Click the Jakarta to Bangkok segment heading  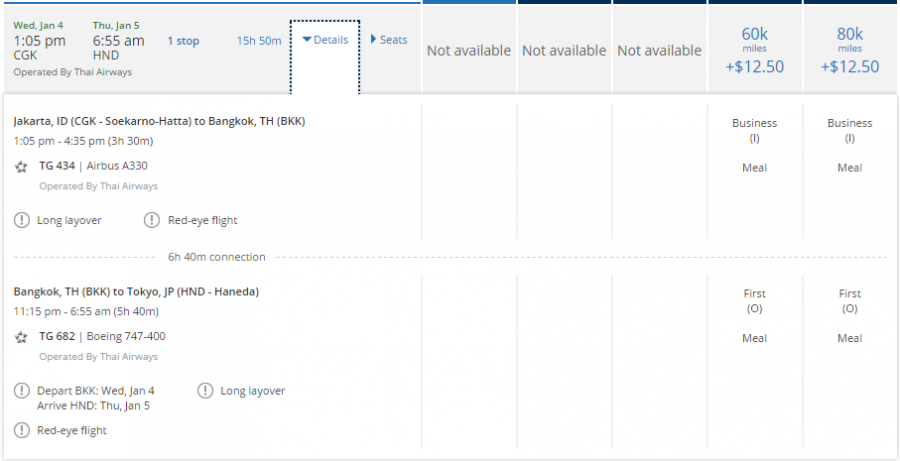[x=159, y=121]
